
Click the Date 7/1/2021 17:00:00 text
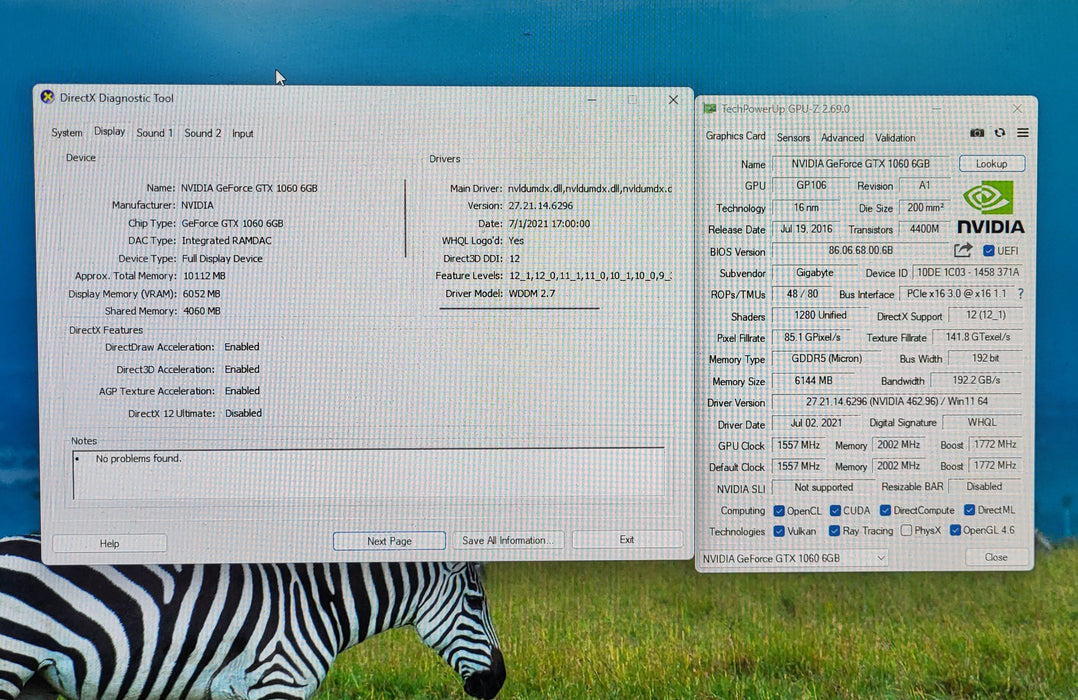[x=549, y=223]
